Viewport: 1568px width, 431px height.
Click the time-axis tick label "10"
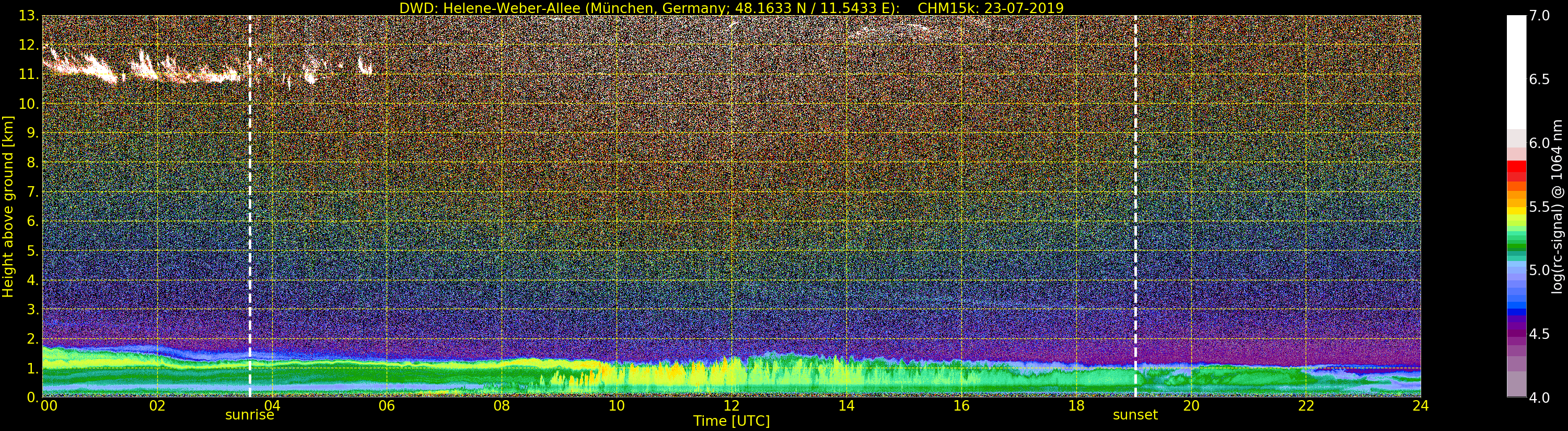point(617,405)
